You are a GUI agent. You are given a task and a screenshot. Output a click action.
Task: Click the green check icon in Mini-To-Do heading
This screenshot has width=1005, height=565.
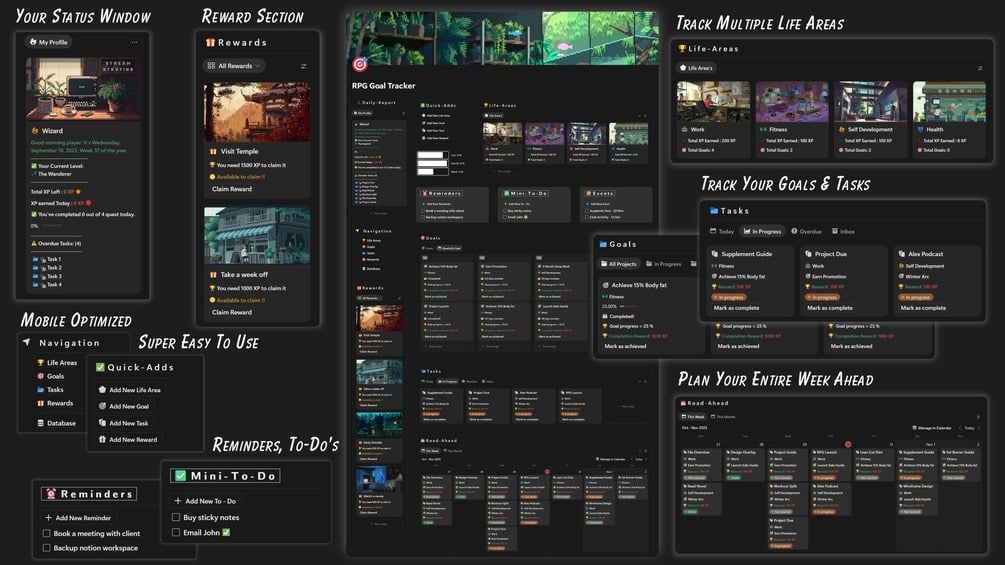(x=180, y=476)
